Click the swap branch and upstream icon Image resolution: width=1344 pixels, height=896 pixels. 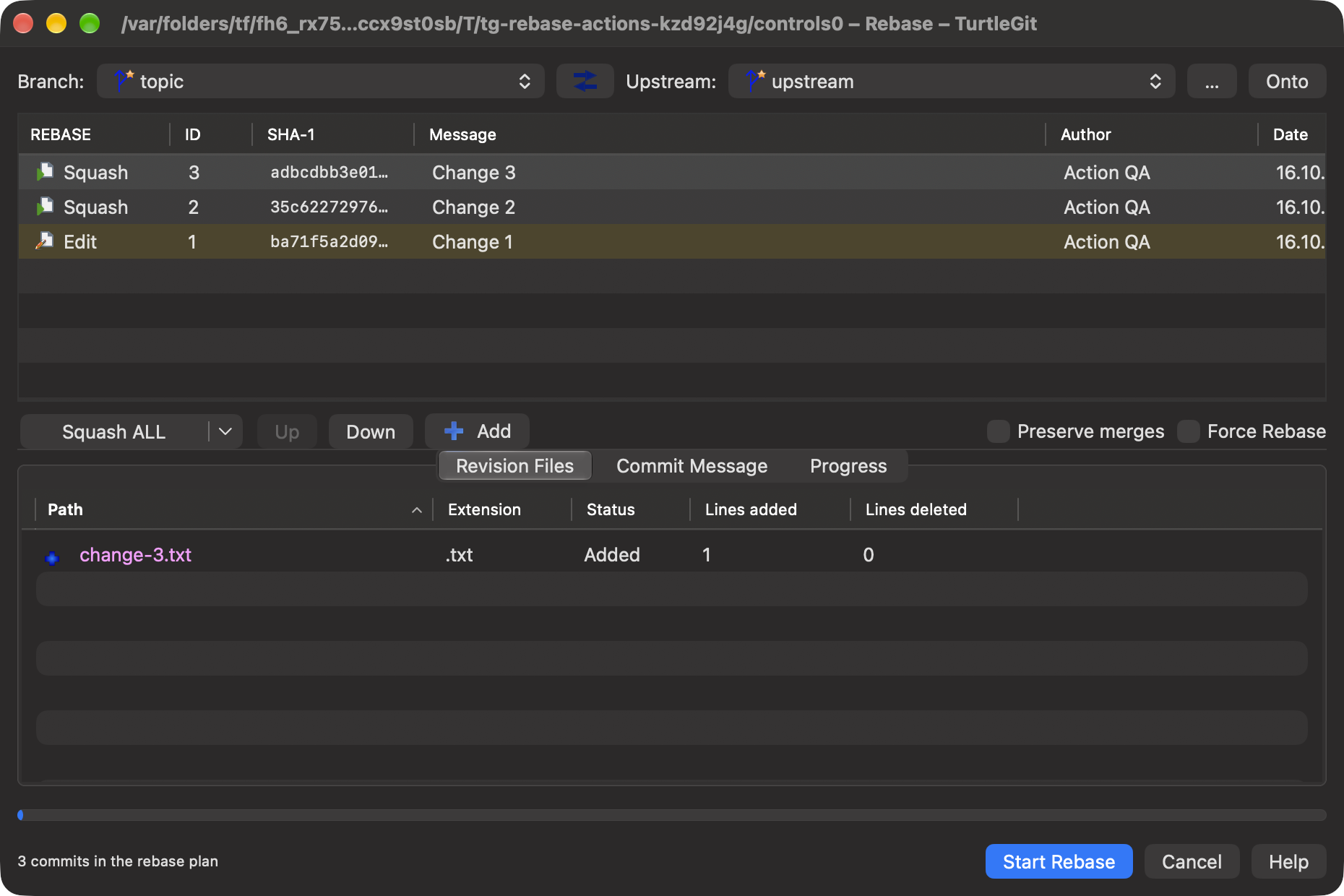[x=585, y=81]
